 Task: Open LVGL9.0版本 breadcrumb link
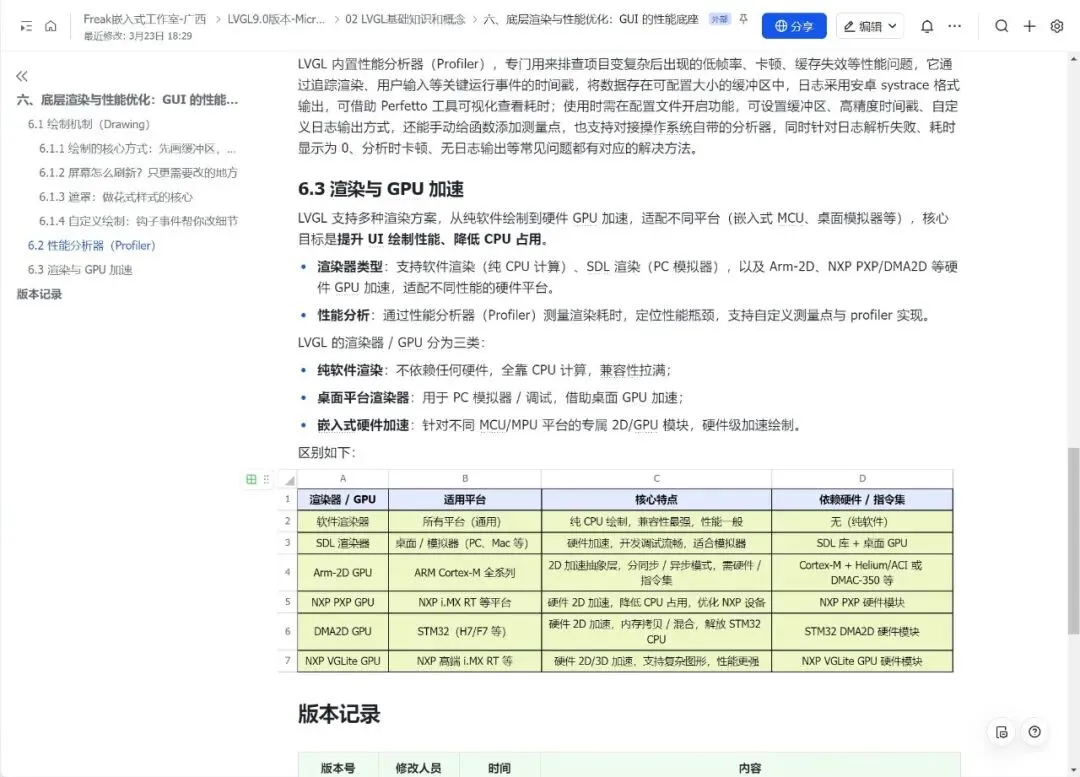point(276,19)
